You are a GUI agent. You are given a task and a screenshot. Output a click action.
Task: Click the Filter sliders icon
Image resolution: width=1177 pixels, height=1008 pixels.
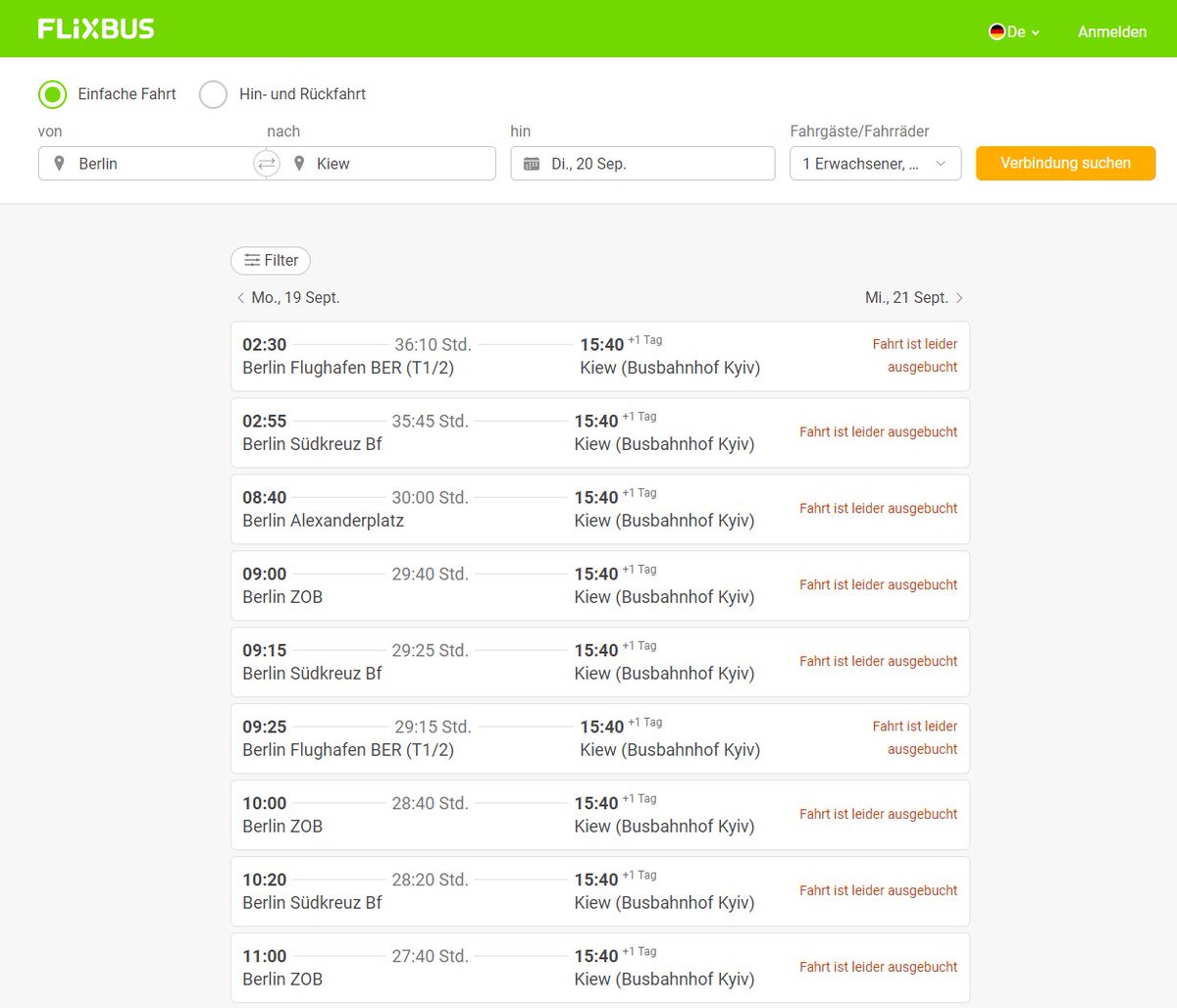(x=252, y=260)
